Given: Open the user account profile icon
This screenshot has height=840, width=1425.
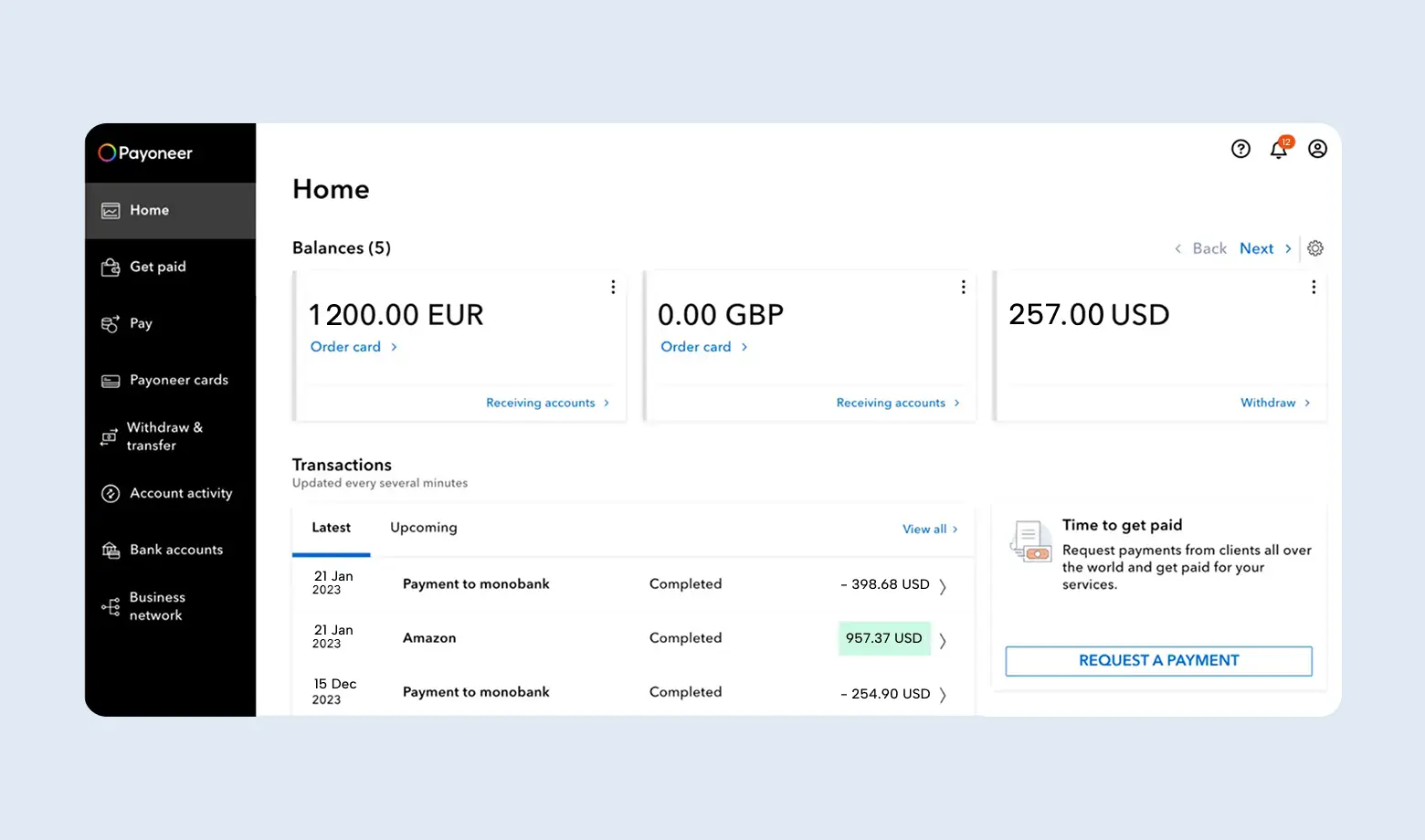Looking at the screenshot, I should (1317, 148).
